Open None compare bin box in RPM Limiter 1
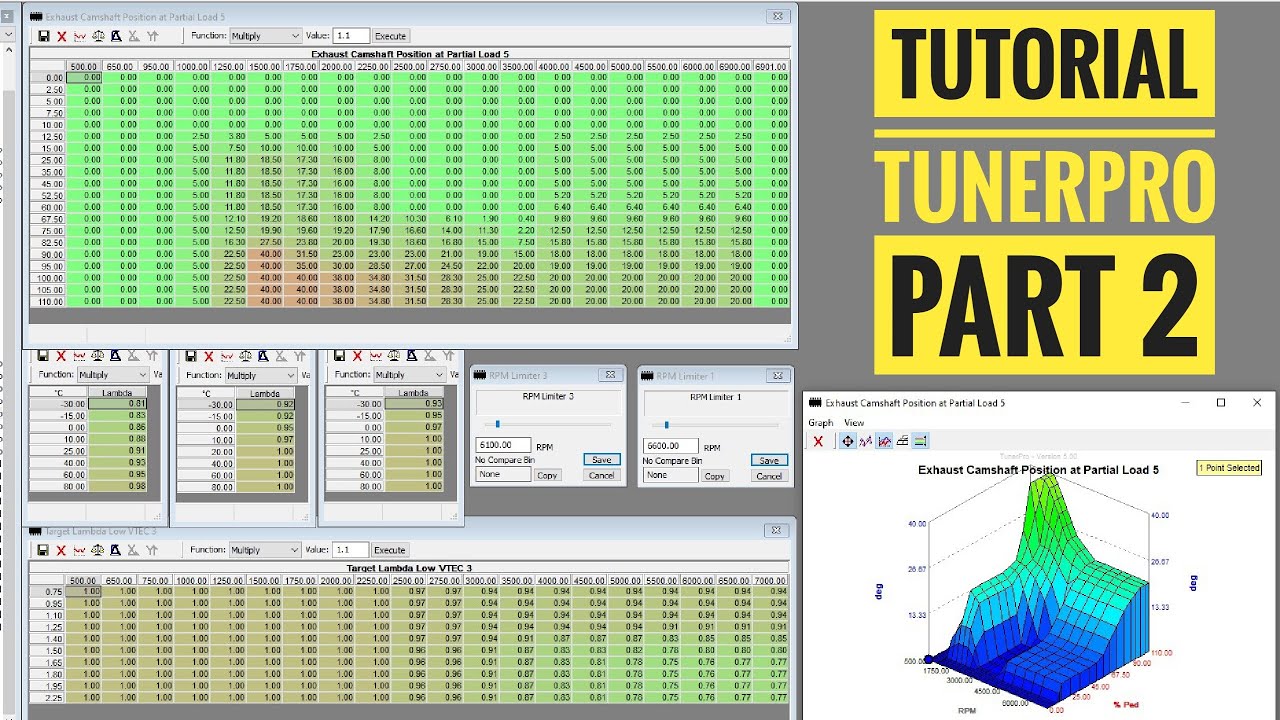Screen dimensions: 1280x720 [670, 475]
